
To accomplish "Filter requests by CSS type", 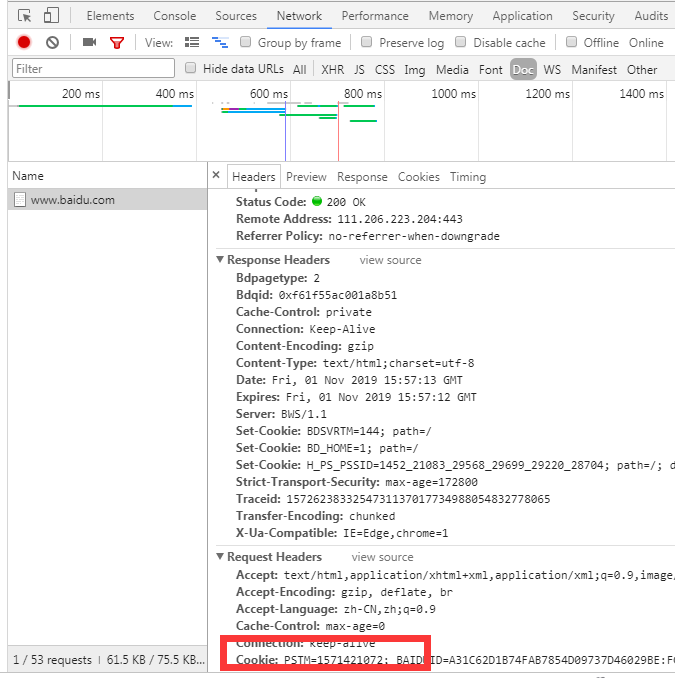I will (x=385, y=70).
